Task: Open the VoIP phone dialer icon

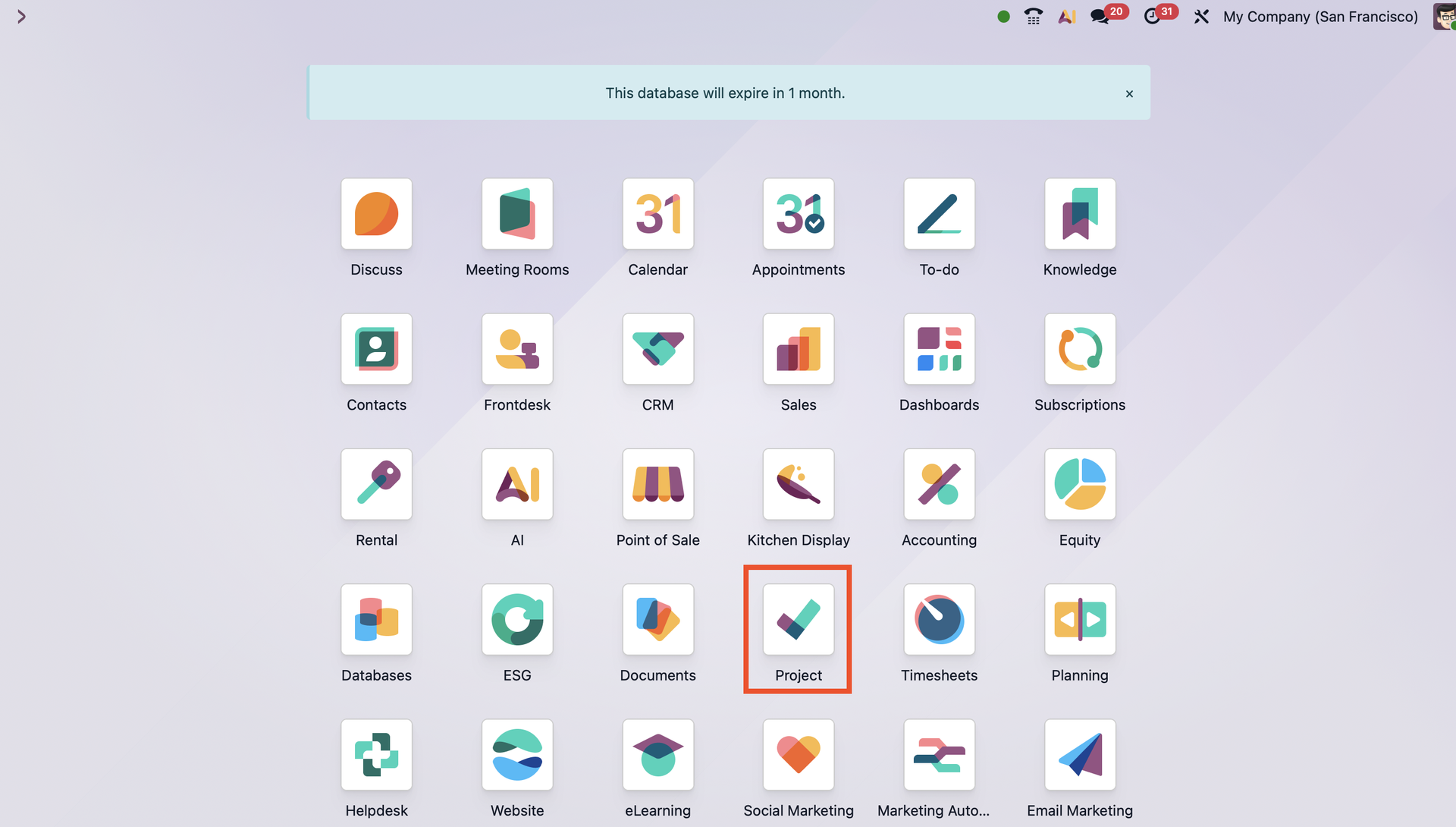Action: [x=1033, y=17]
